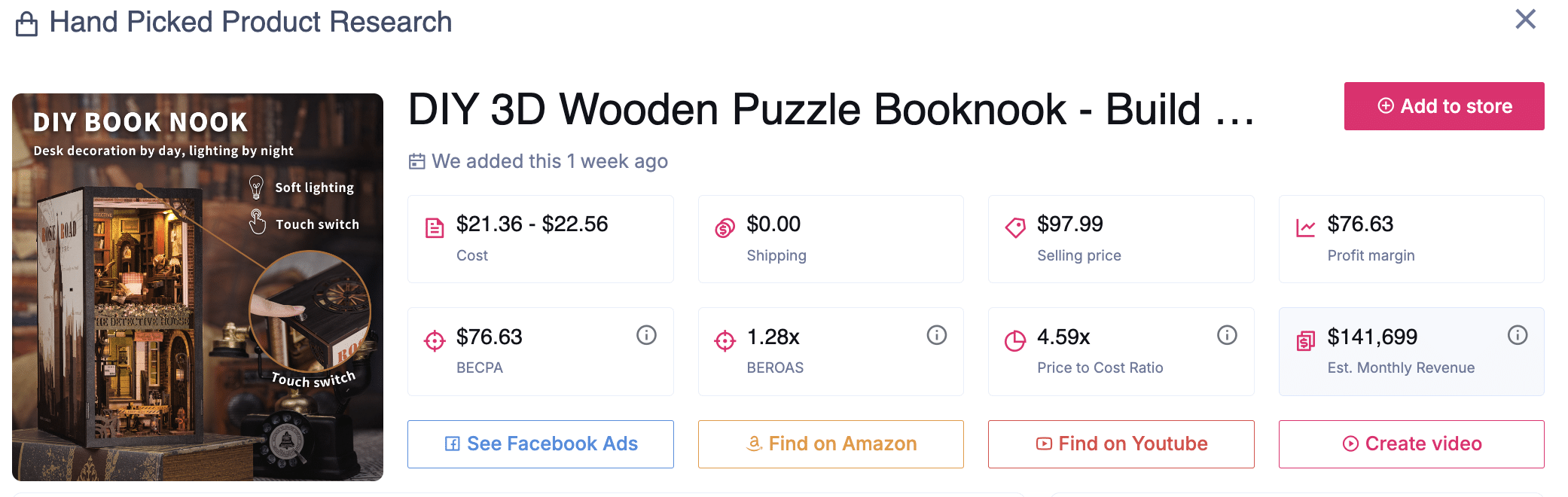Image resolution: width=1568 pixels, height=497 pixels.
Task: Close the Hand Picked Product Research panel
Action: click(1525, 20)
